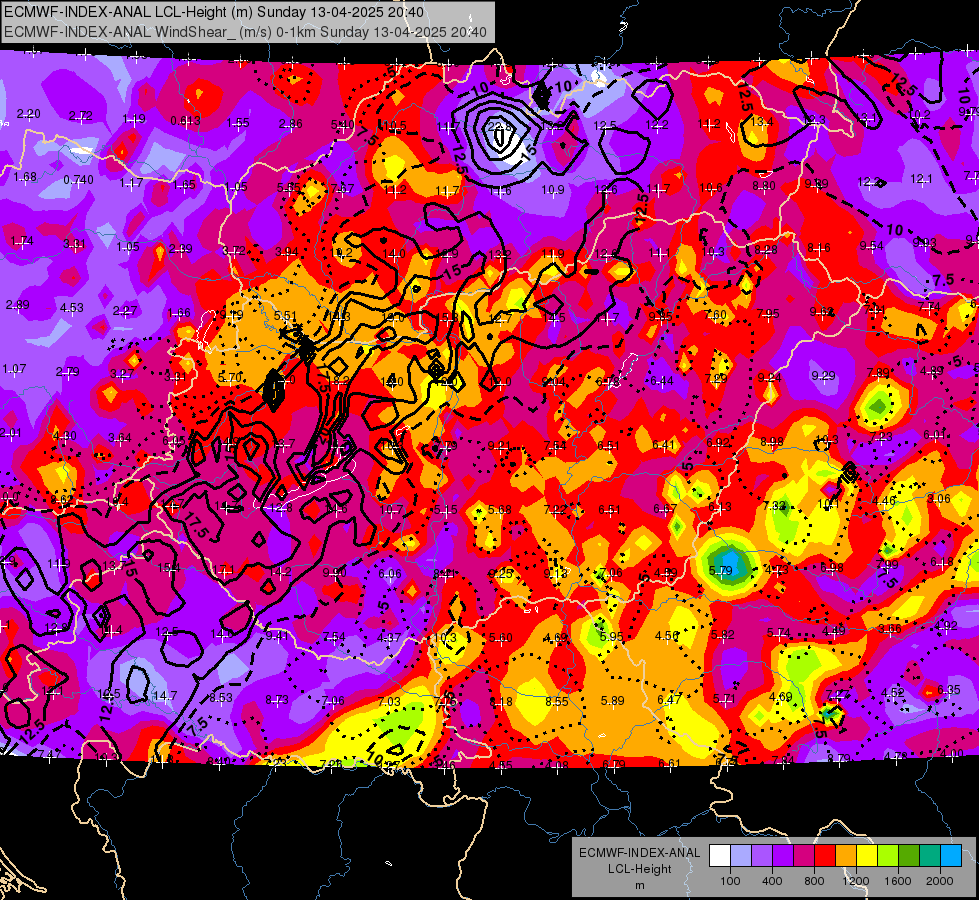Click the '400' legend scale label
The width and height of the screenshot is (979, 900).
(772, 881)
